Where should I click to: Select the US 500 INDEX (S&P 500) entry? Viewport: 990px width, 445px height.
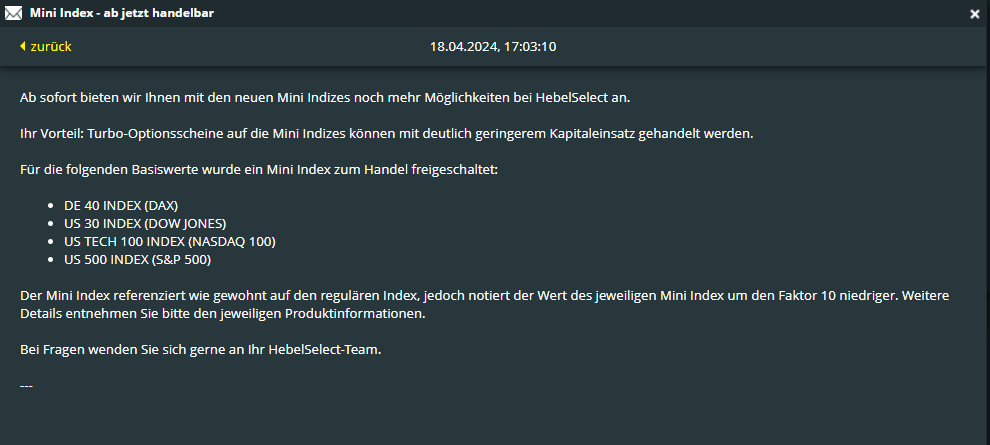coord(137,259)
